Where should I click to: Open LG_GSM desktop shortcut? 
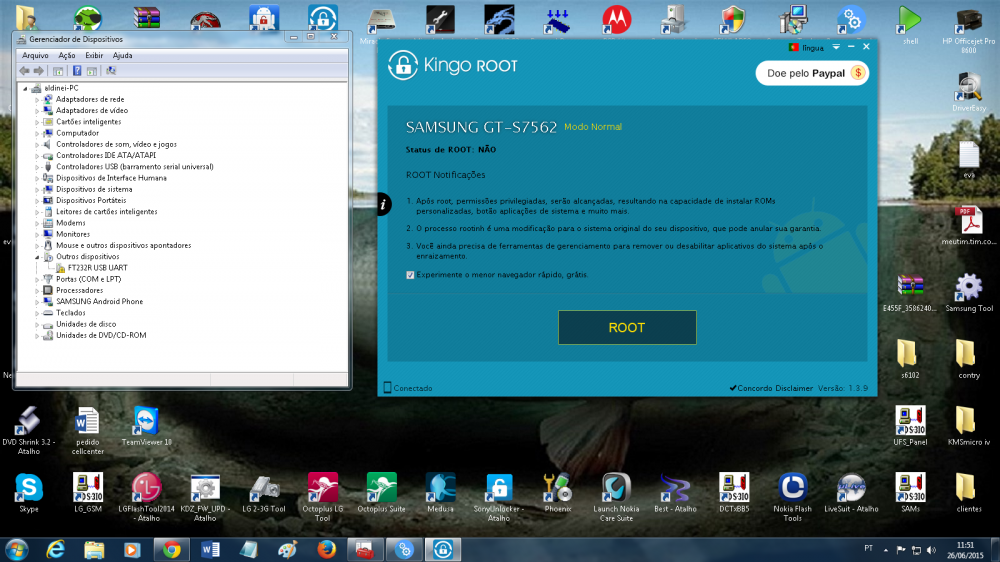coord(88,494)
